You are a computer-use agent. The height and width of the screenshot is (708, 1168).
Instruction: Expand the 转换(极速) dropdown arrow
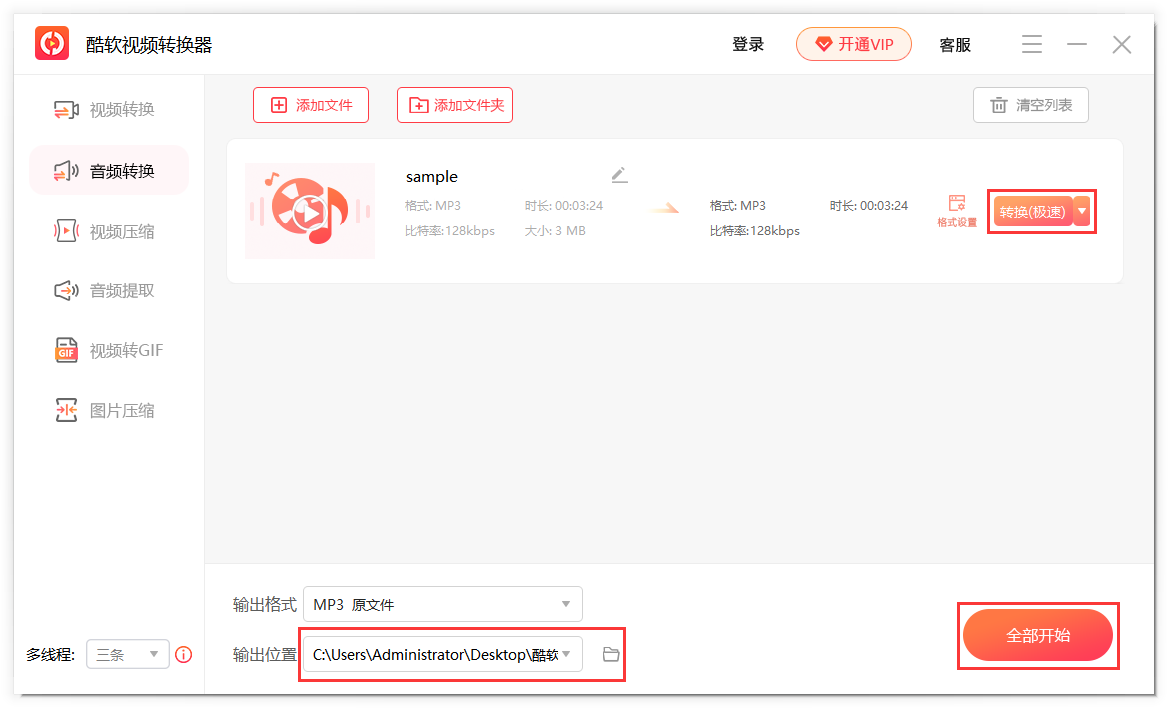click(x=1082, y=212)
